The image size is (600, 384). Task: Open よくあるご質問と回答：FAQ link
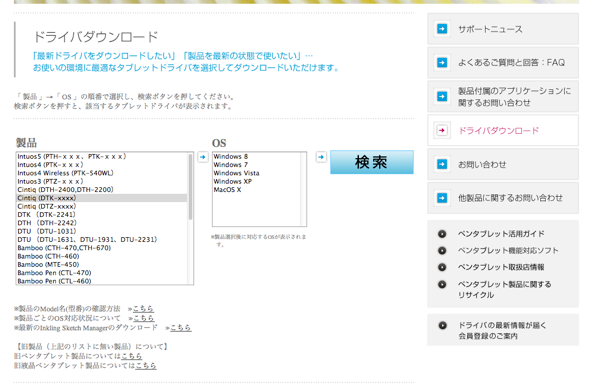(503, 62)
